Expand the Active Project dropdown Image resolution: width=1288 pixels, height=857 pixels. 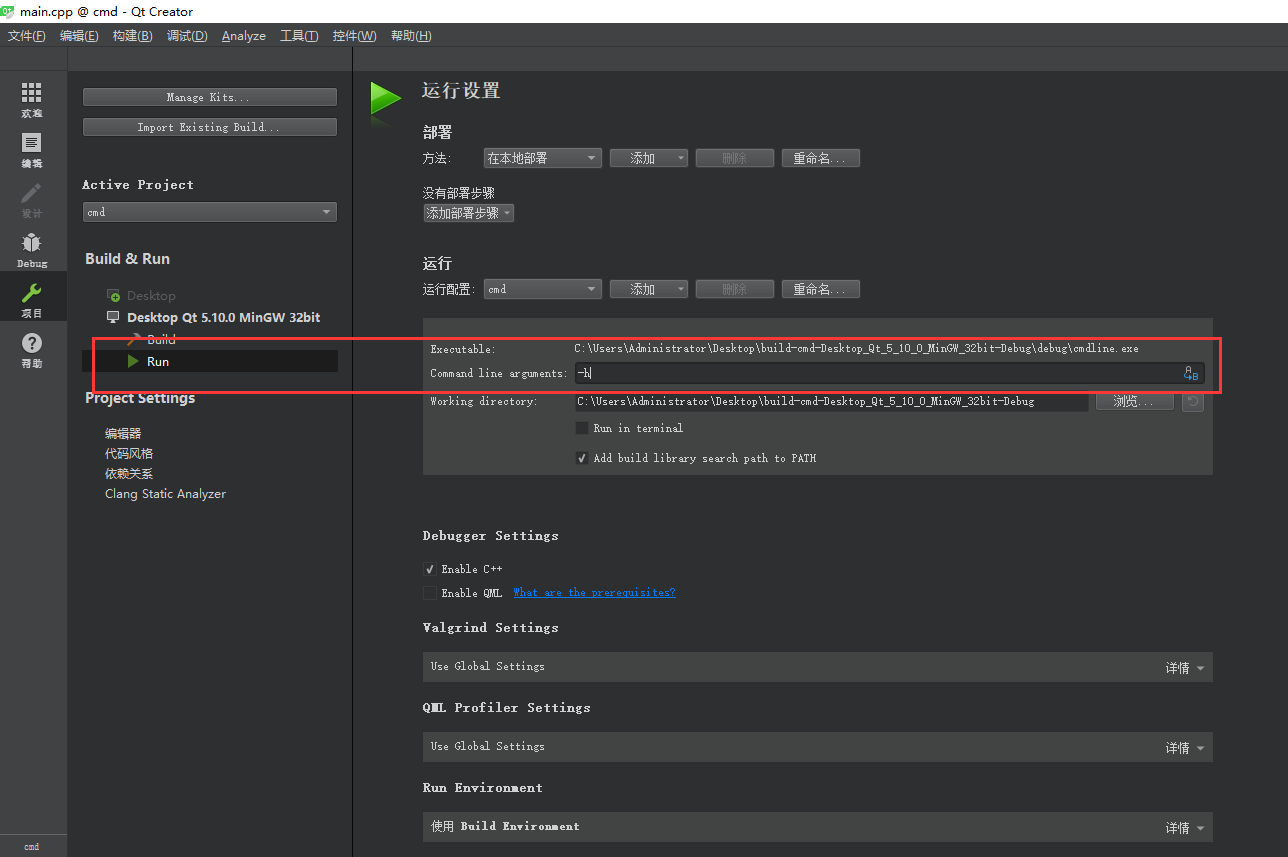click(209, 211)
